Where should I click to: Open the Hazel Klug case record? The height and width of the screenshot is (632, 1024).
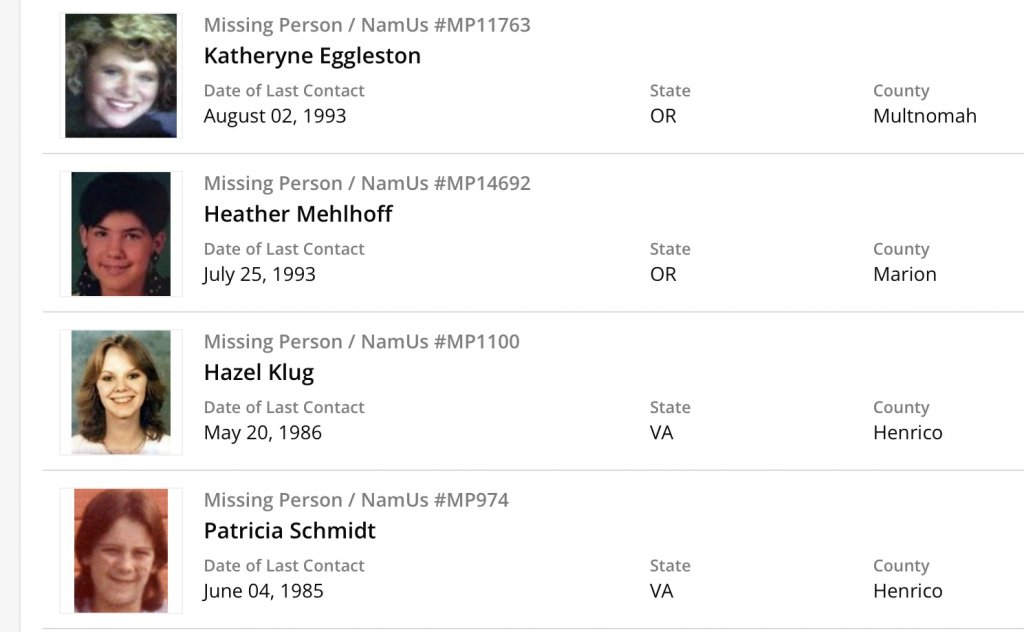(259, 372)
